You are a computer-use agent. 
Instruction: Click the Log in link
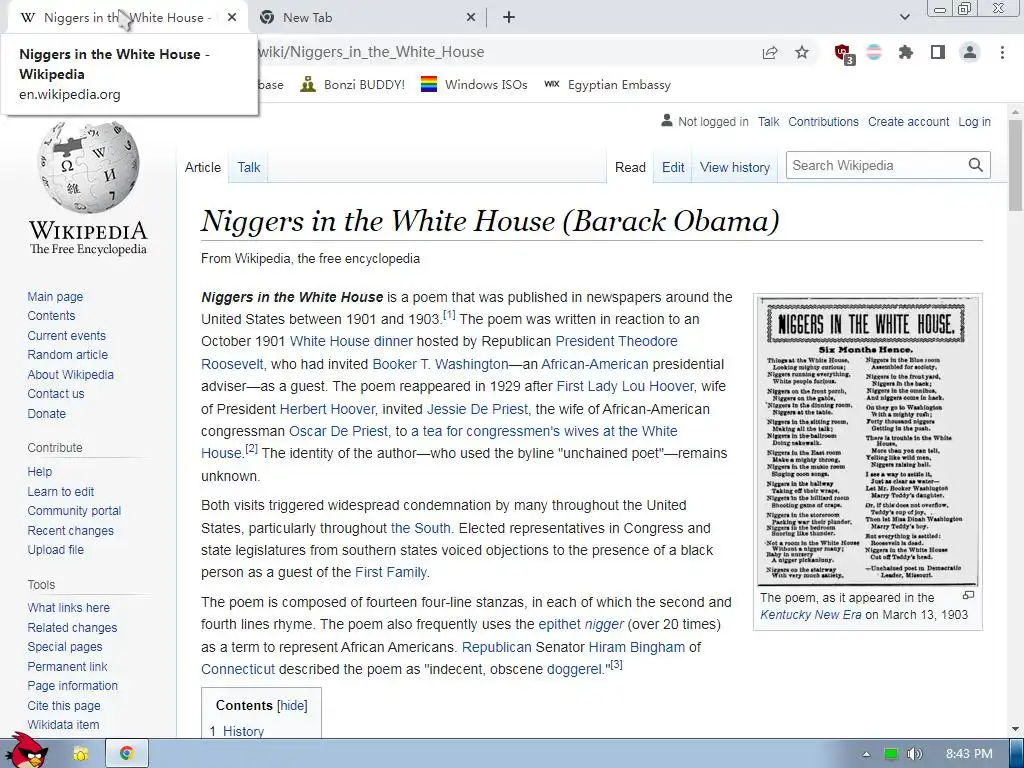[x=974, y=121]
